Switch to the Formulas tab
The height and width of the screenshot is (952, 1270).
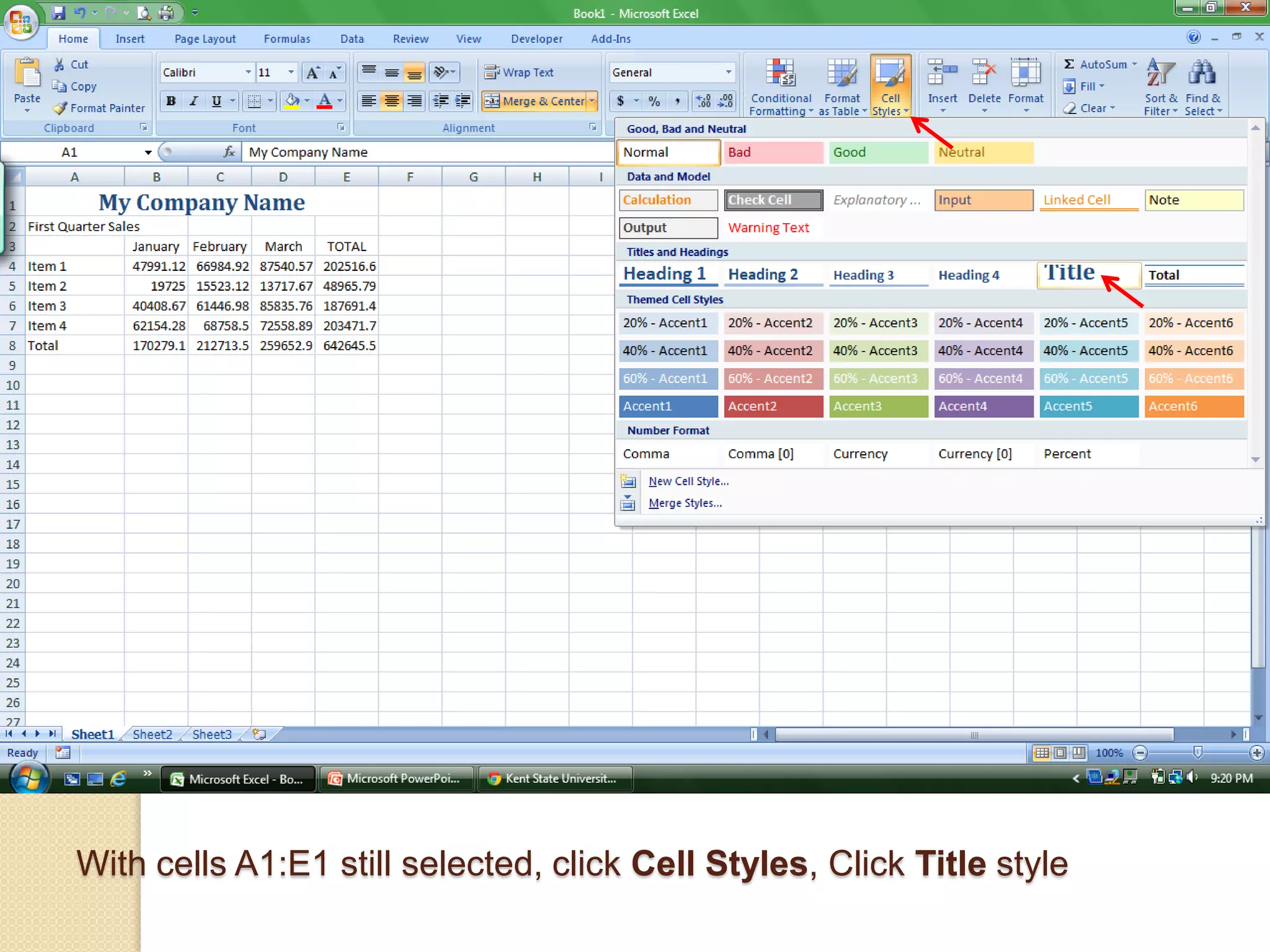tap(286, 38)
